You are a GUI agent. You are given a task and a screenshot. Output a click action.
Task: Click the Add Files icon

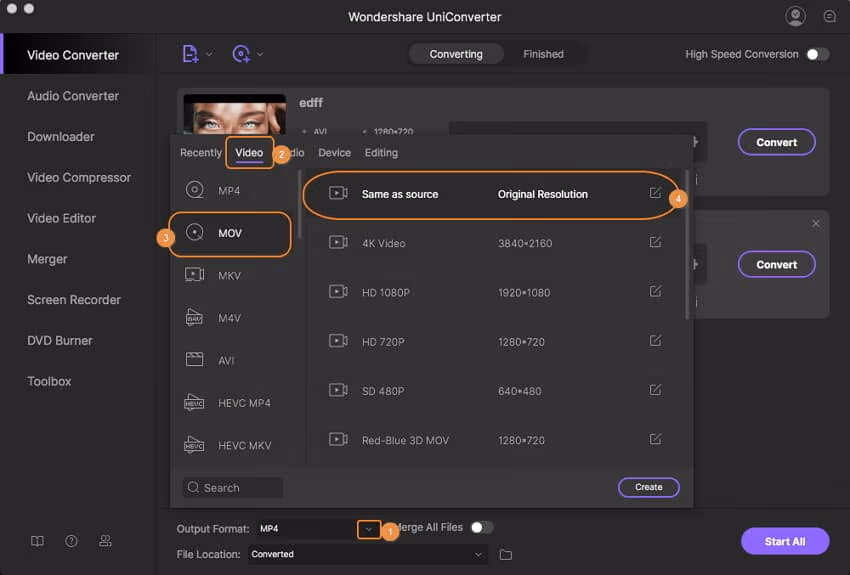pyautogui.click(x=190, y=54)
